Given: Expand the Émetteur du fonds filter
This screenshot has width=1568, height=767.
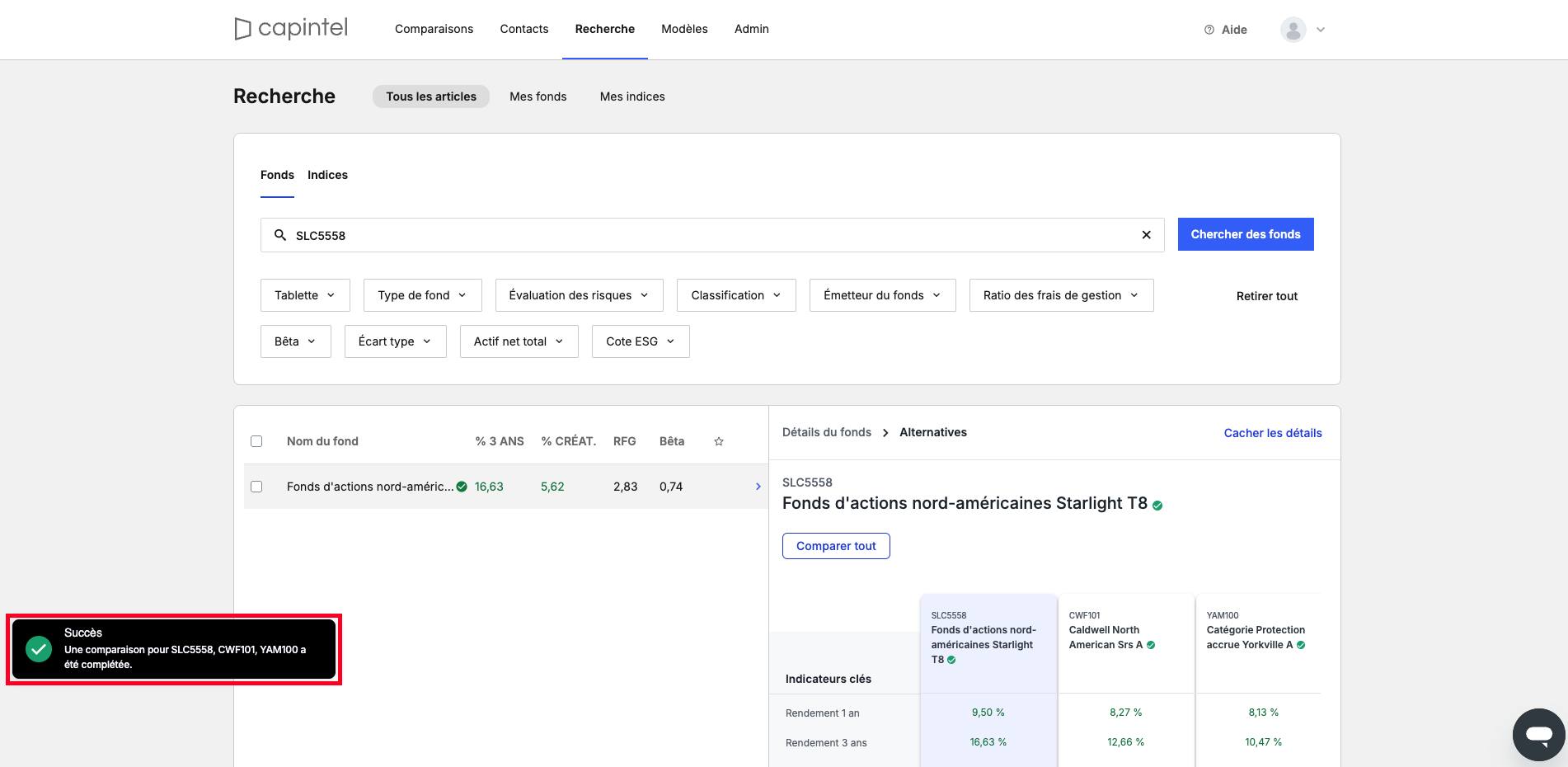Looking at the screenshot, I should (882, 295).
